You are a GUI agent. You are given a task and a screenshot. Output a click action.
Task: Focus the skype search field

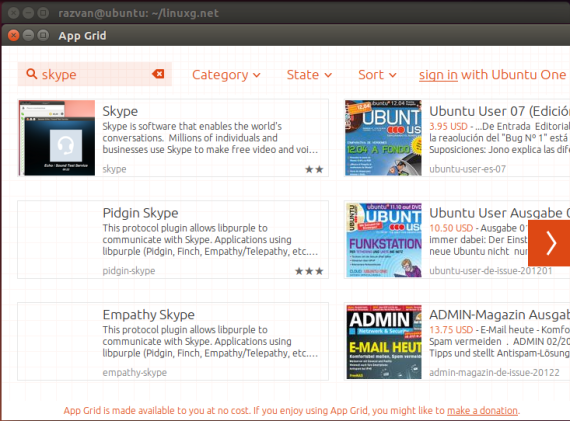pyautogui.click(x=95, y=74)
